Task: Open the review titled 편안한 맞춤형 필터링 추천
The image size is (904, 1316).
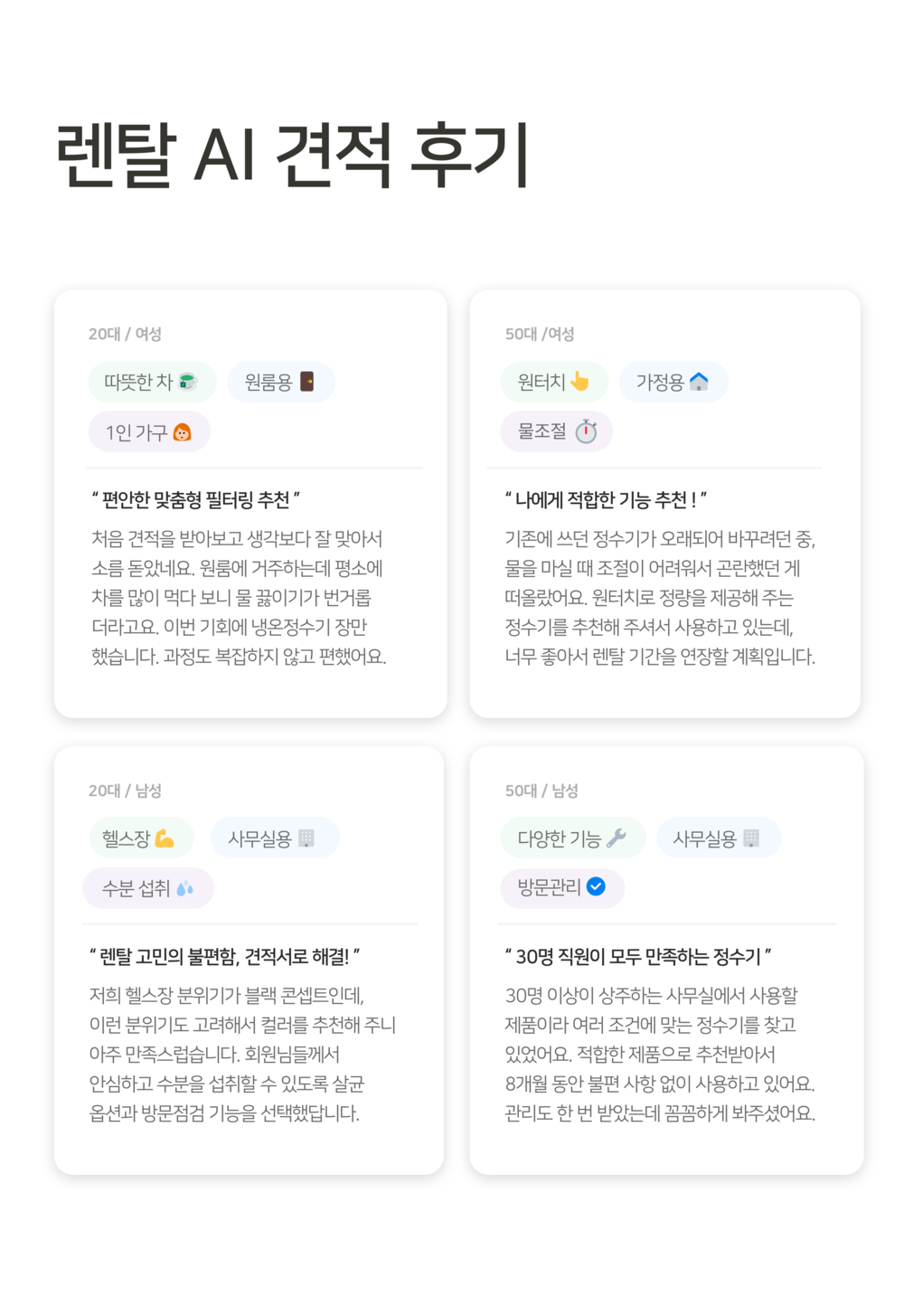Action: (195, 500)
